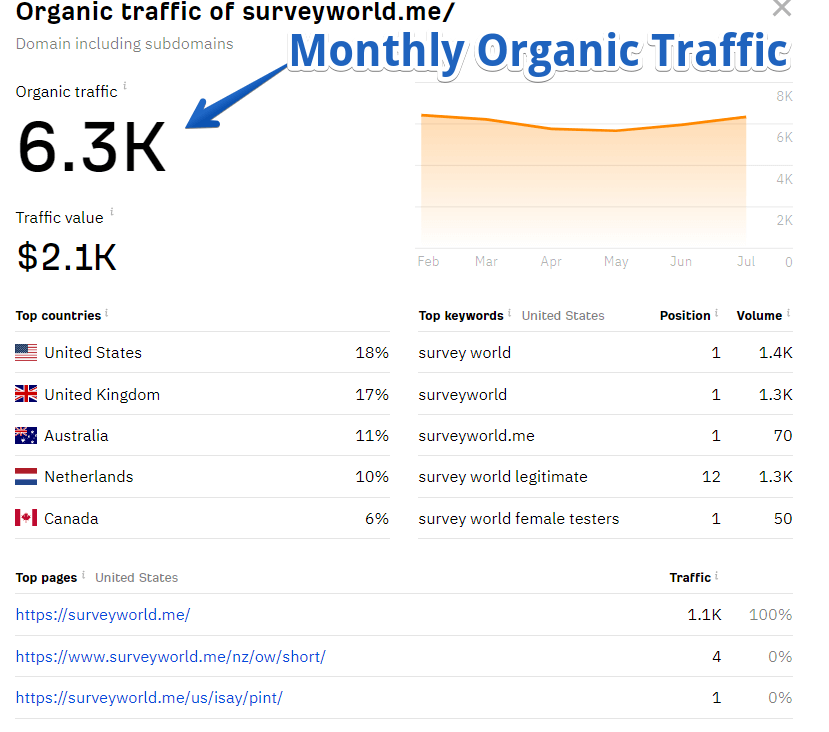Click the keyword 'survey world legitimate'
This screenshot has width=829, height=732.
503,477
